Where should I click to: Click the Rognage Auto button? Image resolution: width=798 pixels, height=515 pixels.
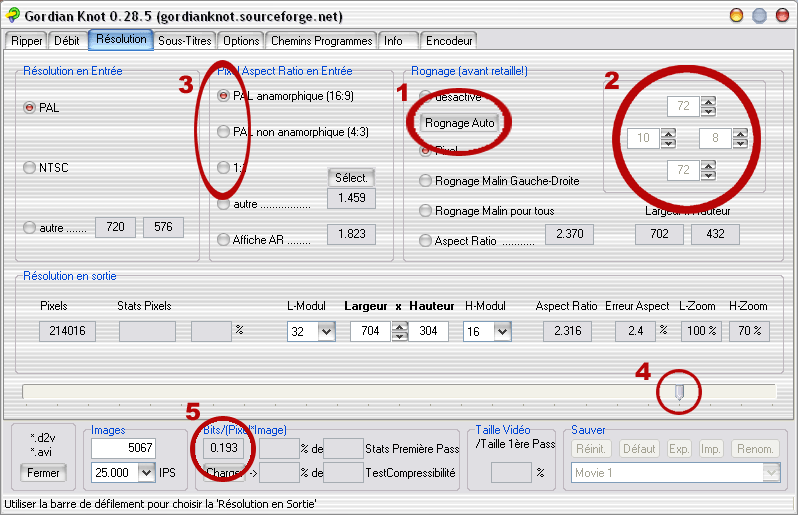point(460,123)
